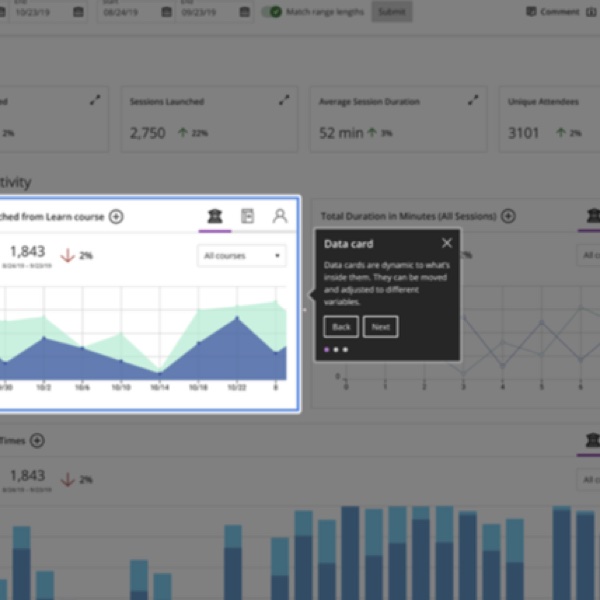Screen dimensions: 600x600
Task: Click the info icon beside Comment
Action: [591, 12]
